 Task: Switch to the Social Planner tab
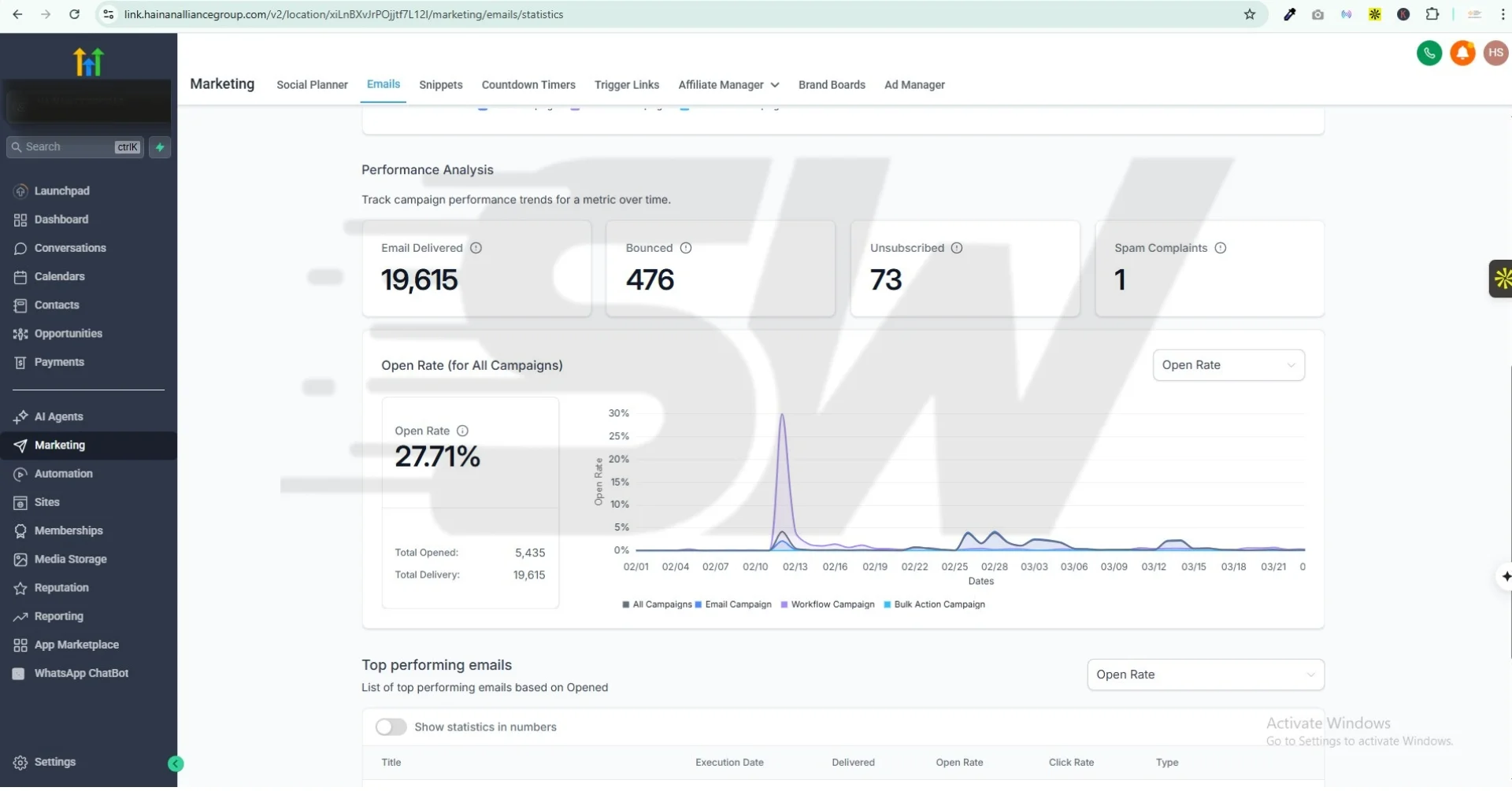[312, 85]
